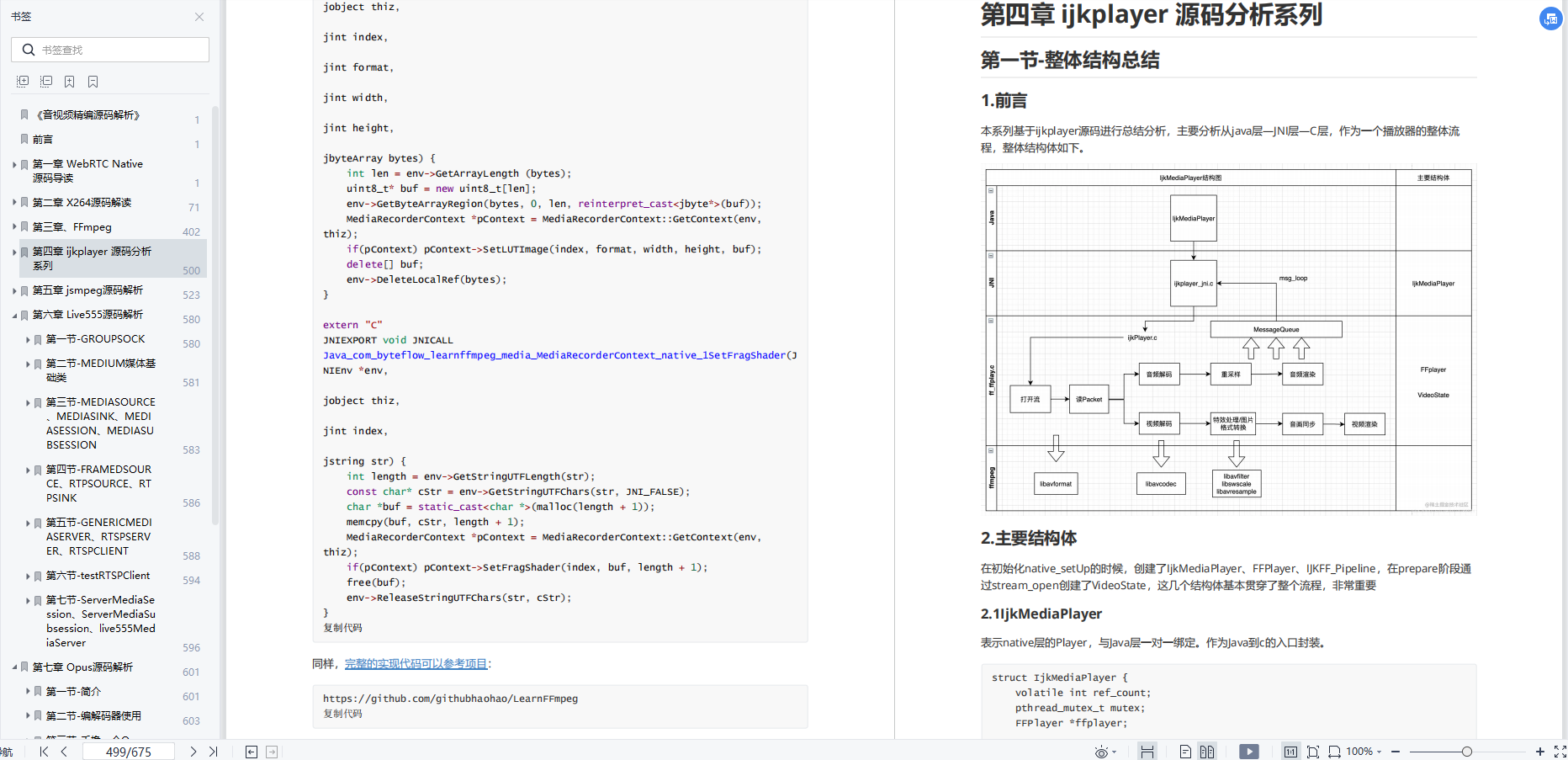Enter fullscreen mode icon
Image resolution: width=1568 pixels, height=760 pixels.
pos(1560,752)
